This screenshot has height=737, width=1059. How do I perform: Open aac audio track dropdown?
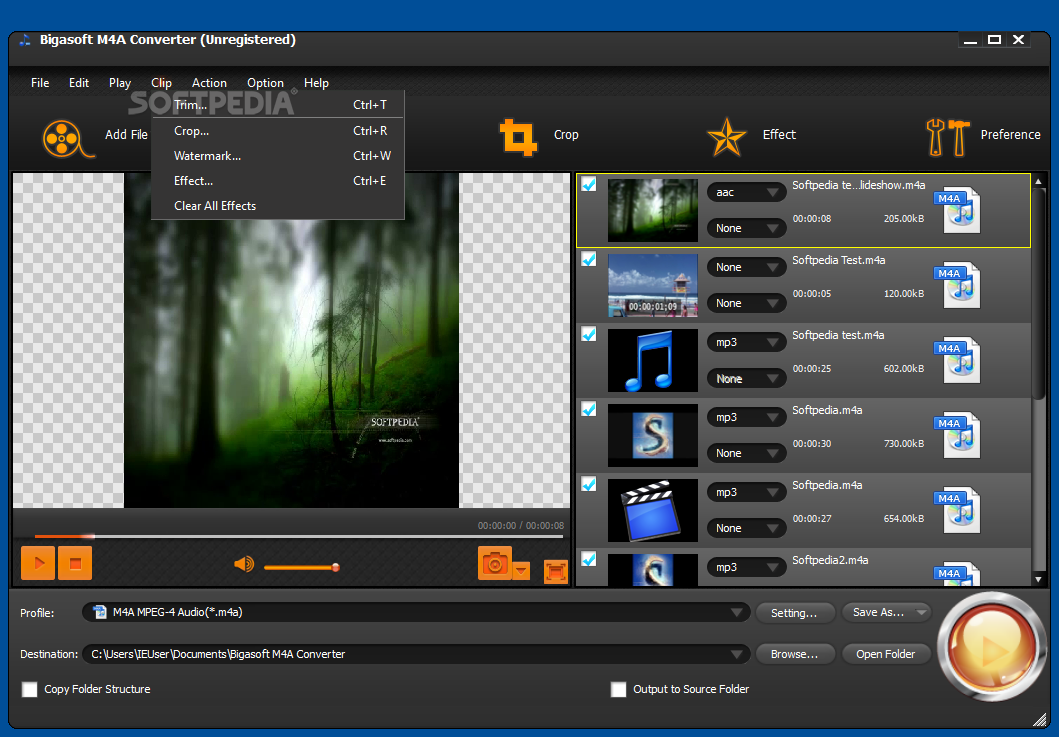pos(746,193)
